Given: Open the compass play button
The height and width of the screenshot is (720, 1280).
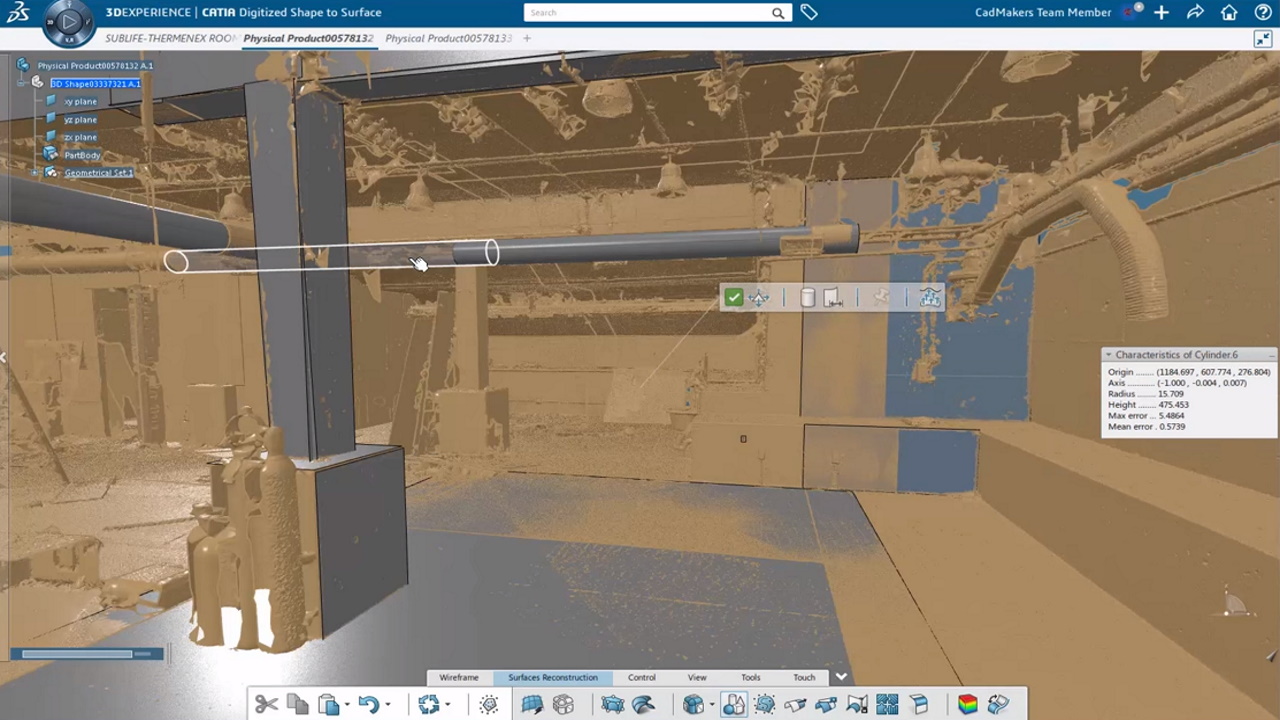Looking at the screenshot, I should [69, 22].
